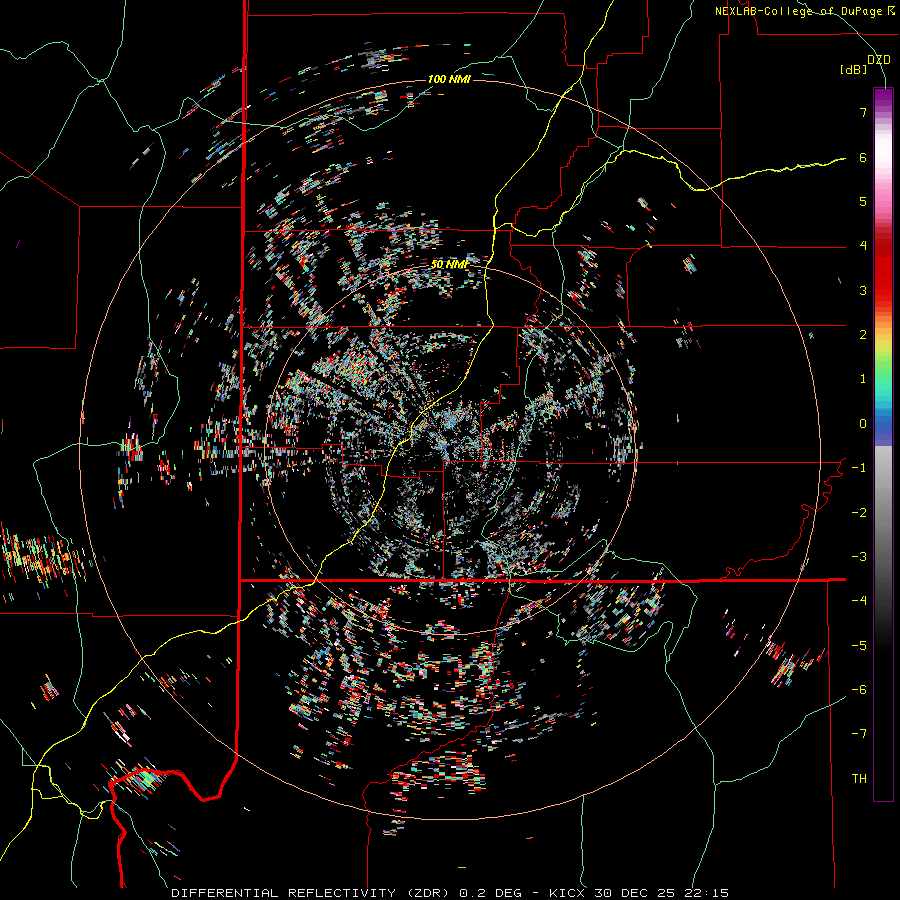
Task: Click the 7 dB scale label
Action: 863,112
